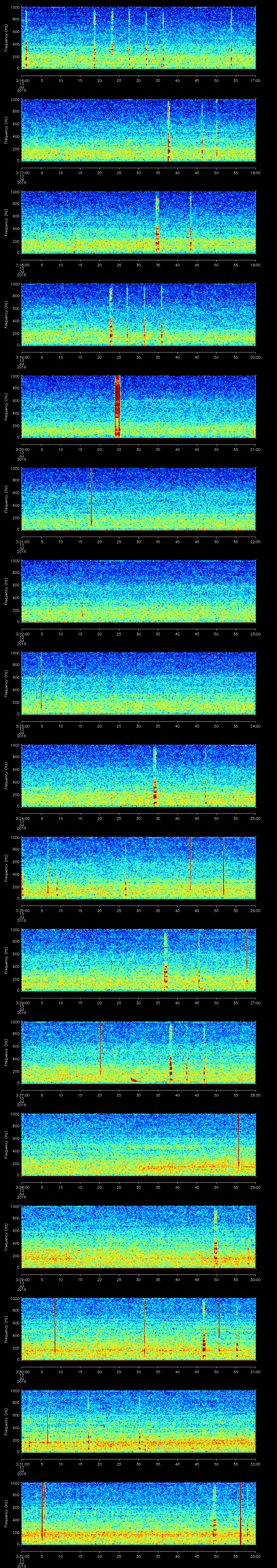
Task: Click the "31:00" end time label
Action: [x=255, y=1371]
